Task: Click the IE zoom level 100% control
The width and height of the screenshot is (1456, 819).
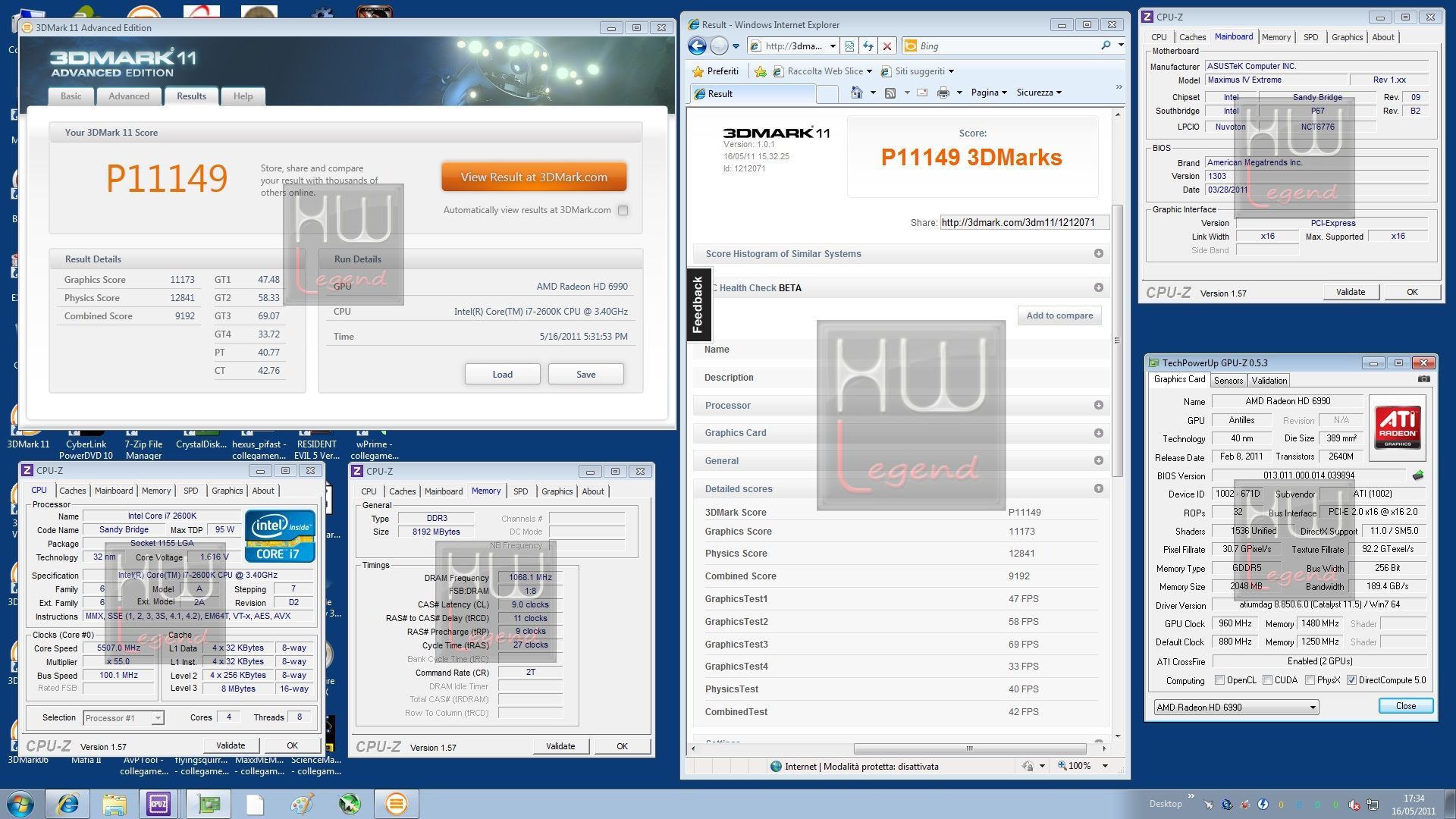Action: (1083, 766)
